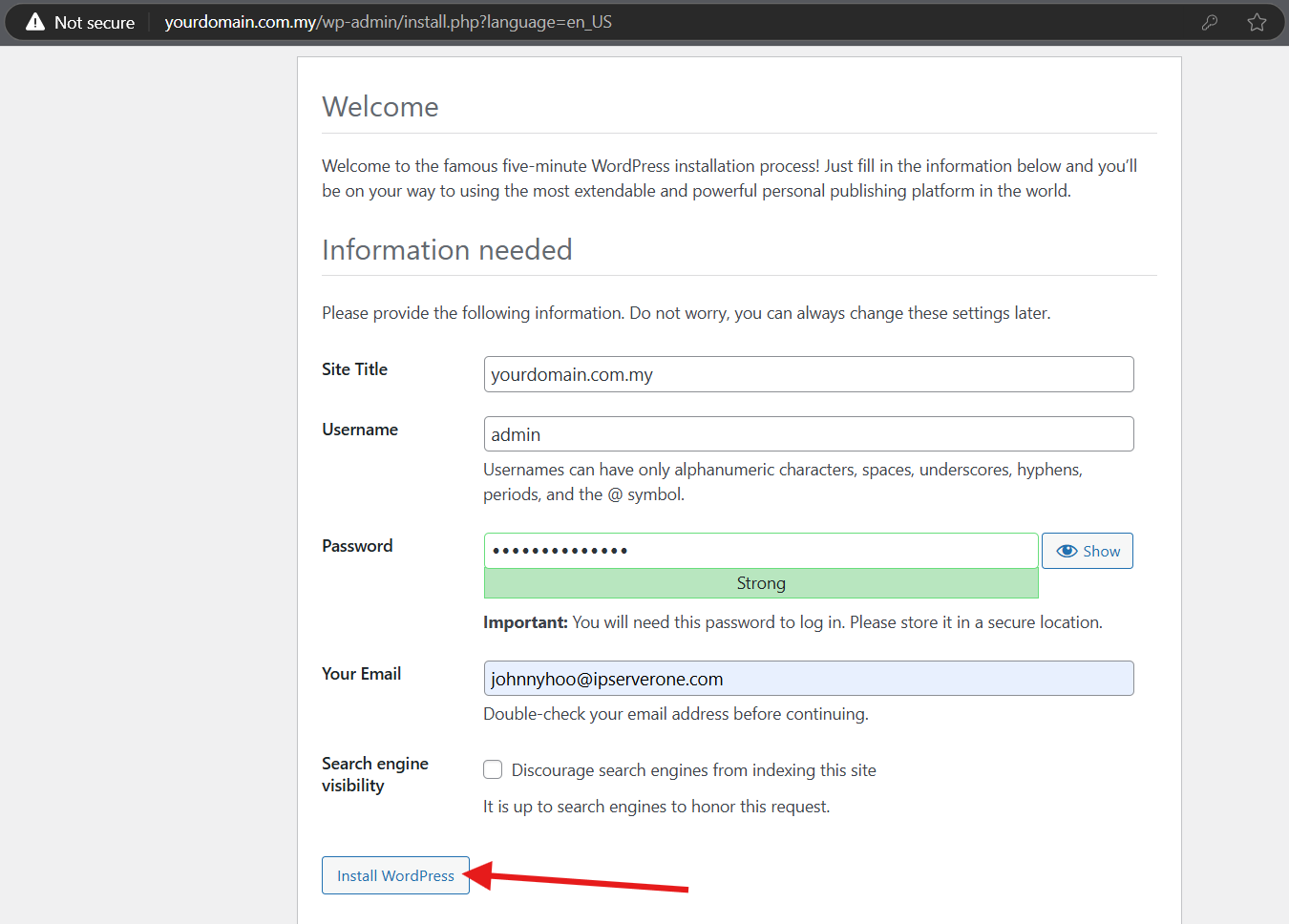Select the Your Email input box

[808, 679]
